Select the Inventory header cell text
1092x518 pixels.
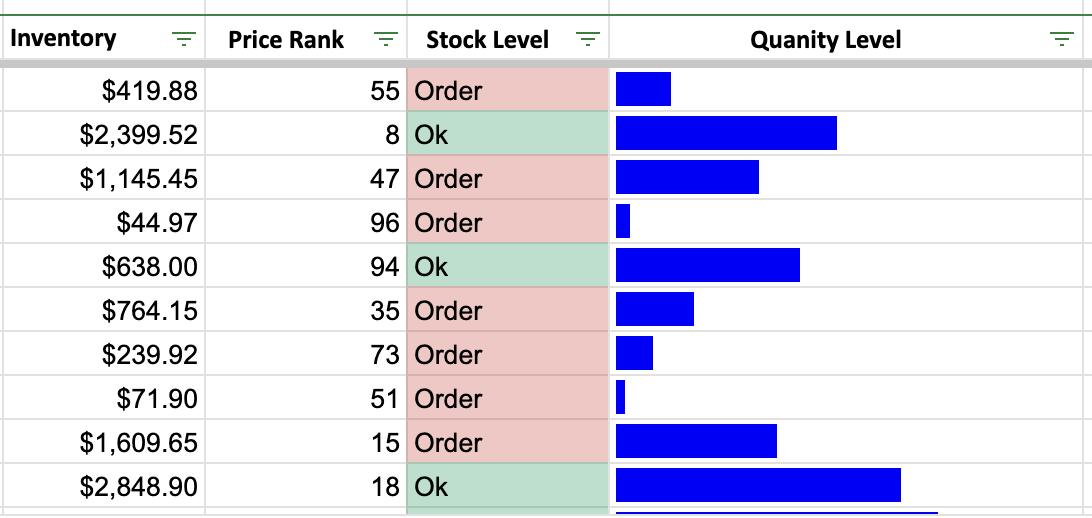coord(63,39)
